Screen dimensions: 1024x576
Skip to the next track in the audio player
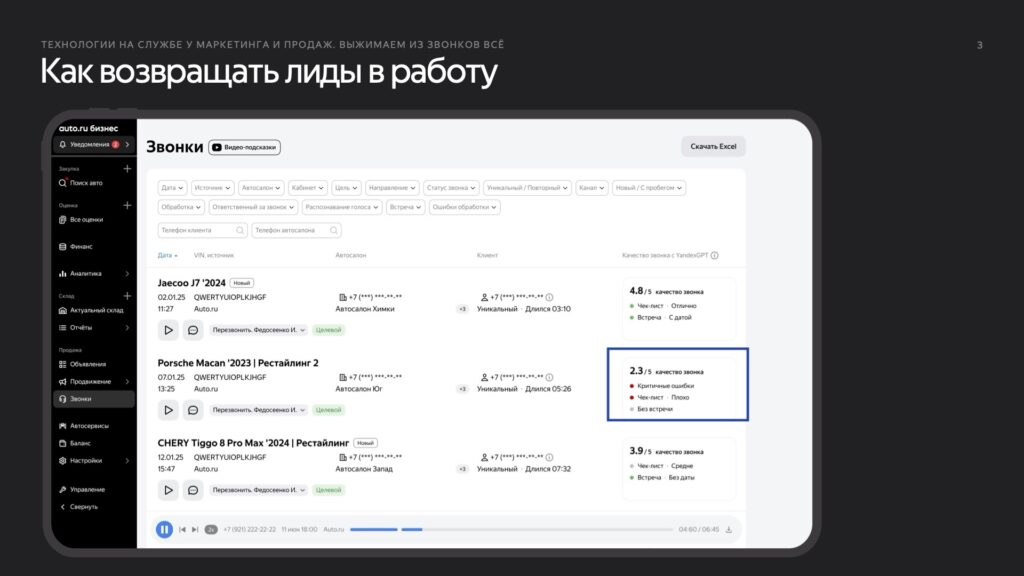[195, 529]
